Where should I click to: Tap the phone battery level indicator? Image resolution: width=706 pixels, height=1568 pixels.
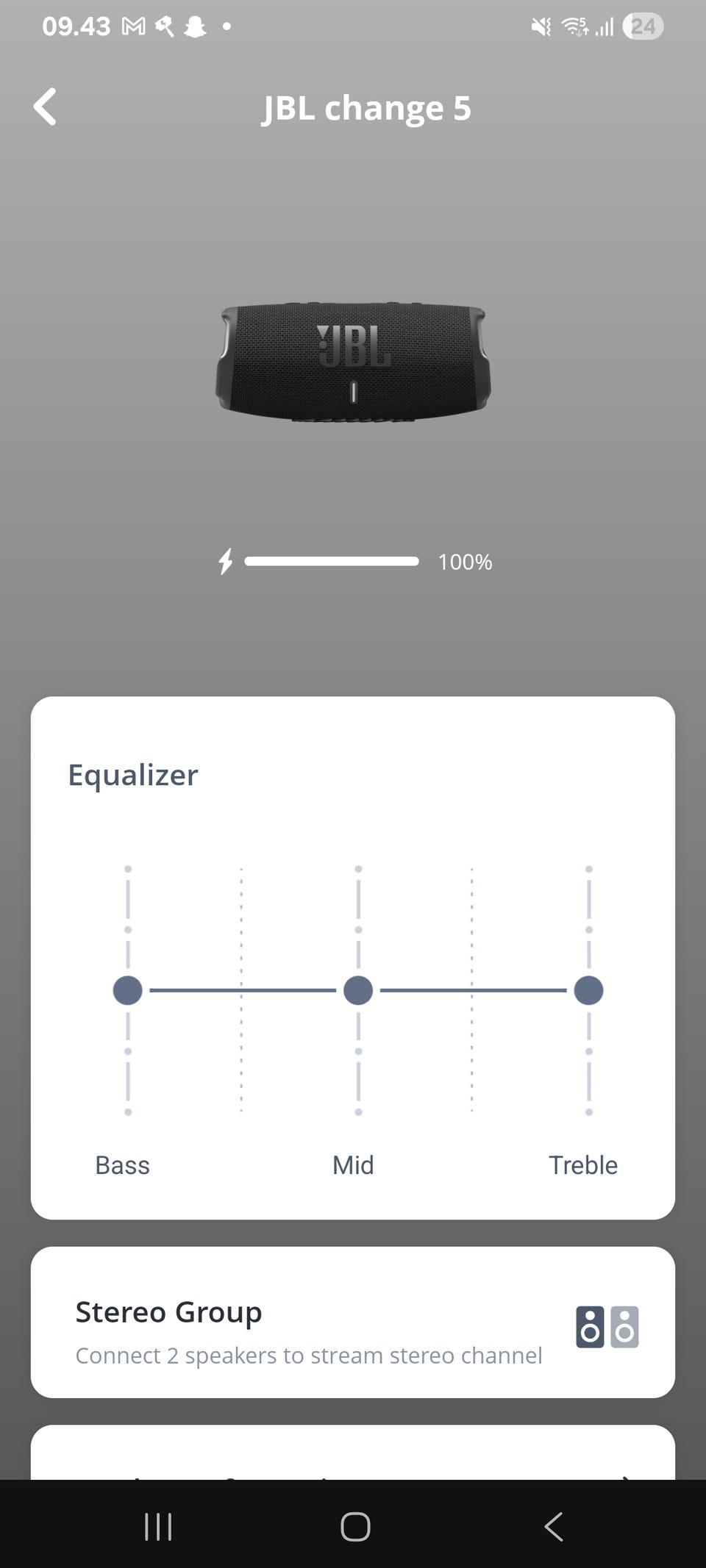coord(643,27)
